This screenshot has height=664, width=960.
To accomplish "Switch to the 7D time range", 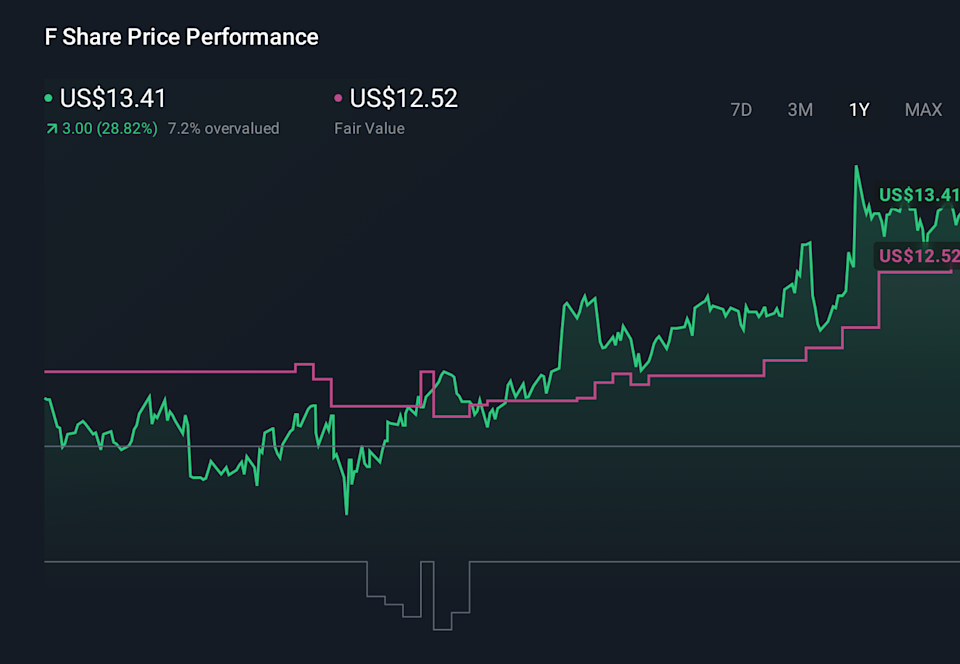I will (x=741, y=110).
